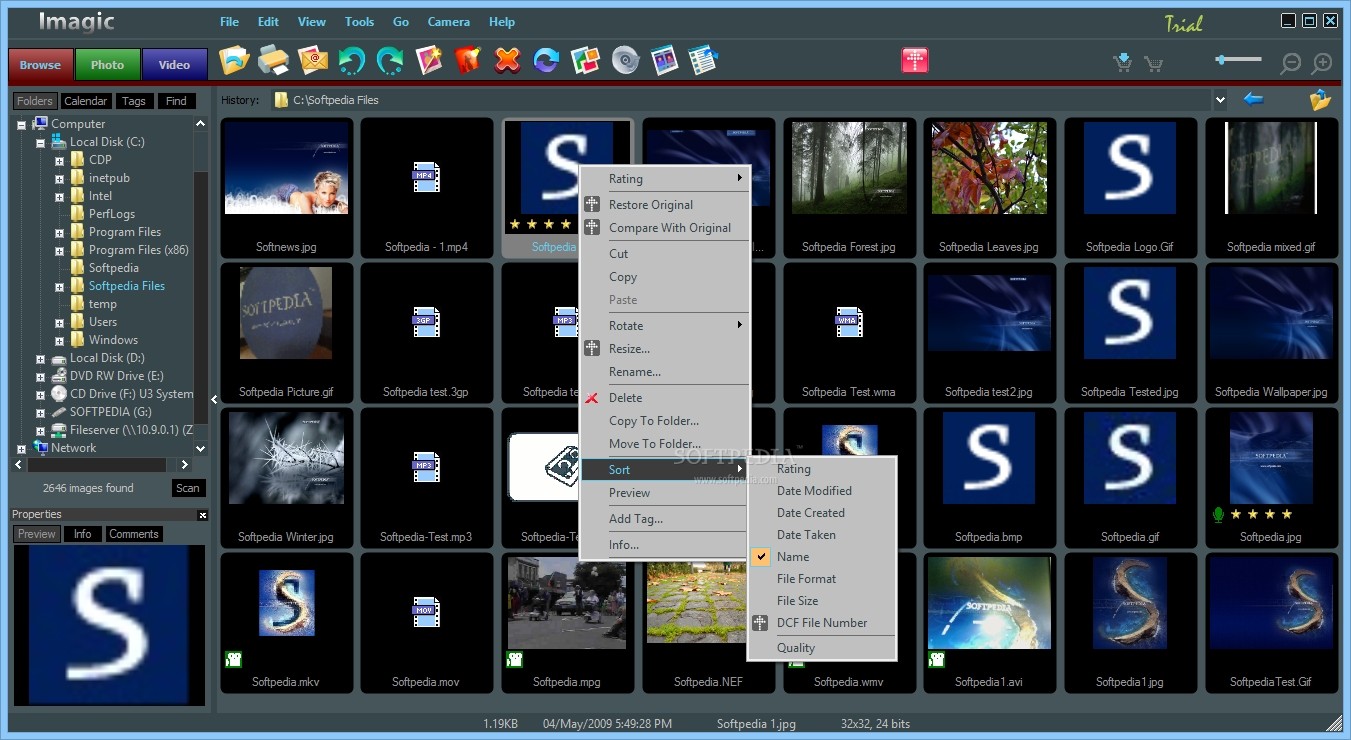The width and height of the screenshot is (1351, 740).
Task: Click the red effects icon in toolbar
Action: [x=468, y=61]
